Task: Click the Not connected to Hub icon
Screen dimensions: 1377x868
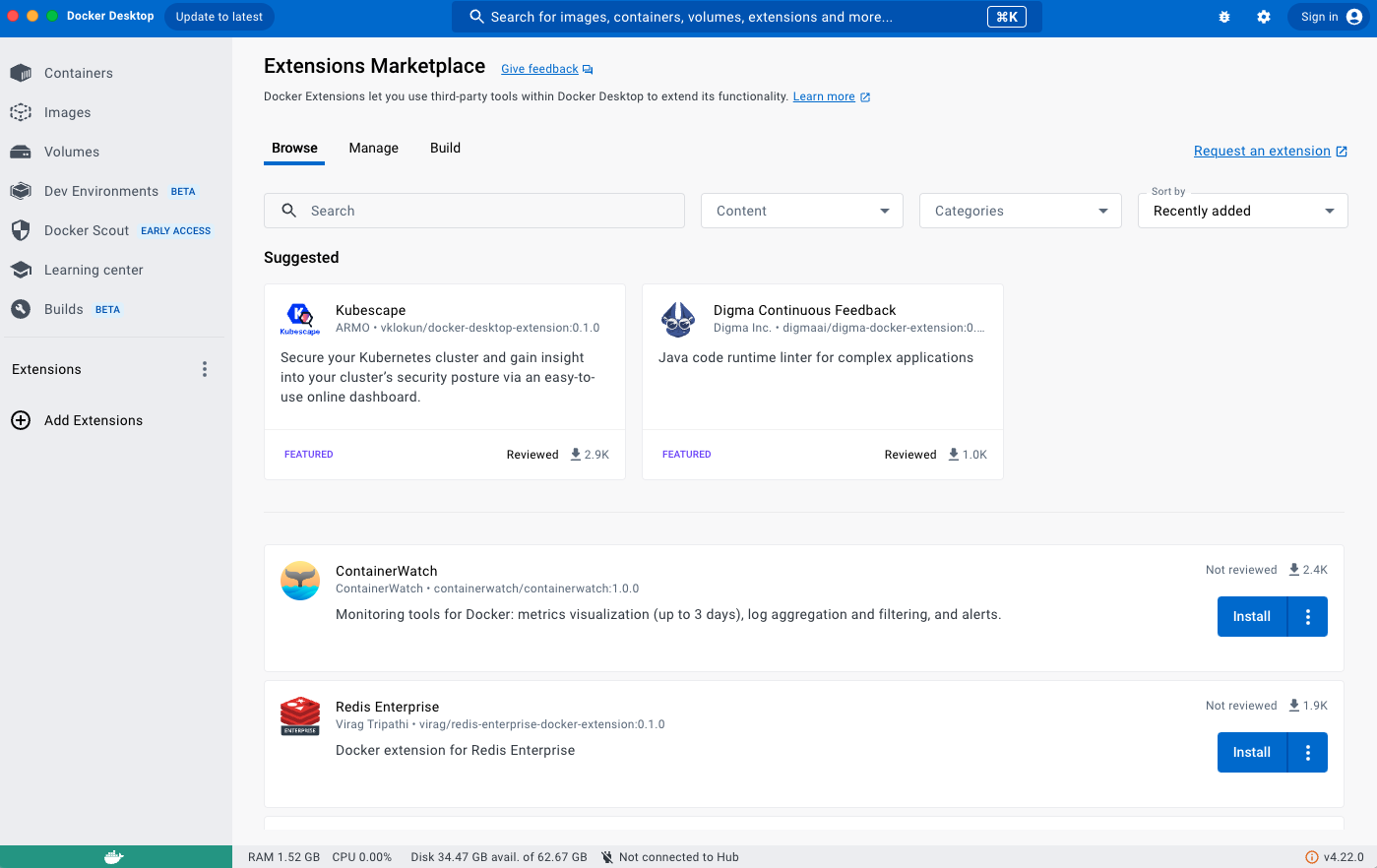Action: click(607, 857)
